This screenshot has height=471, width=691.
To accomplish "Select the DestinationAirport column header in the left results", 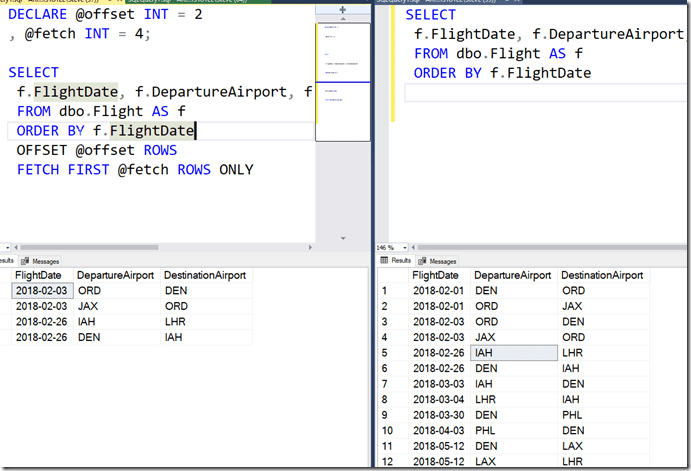I will tap(206, 275).
